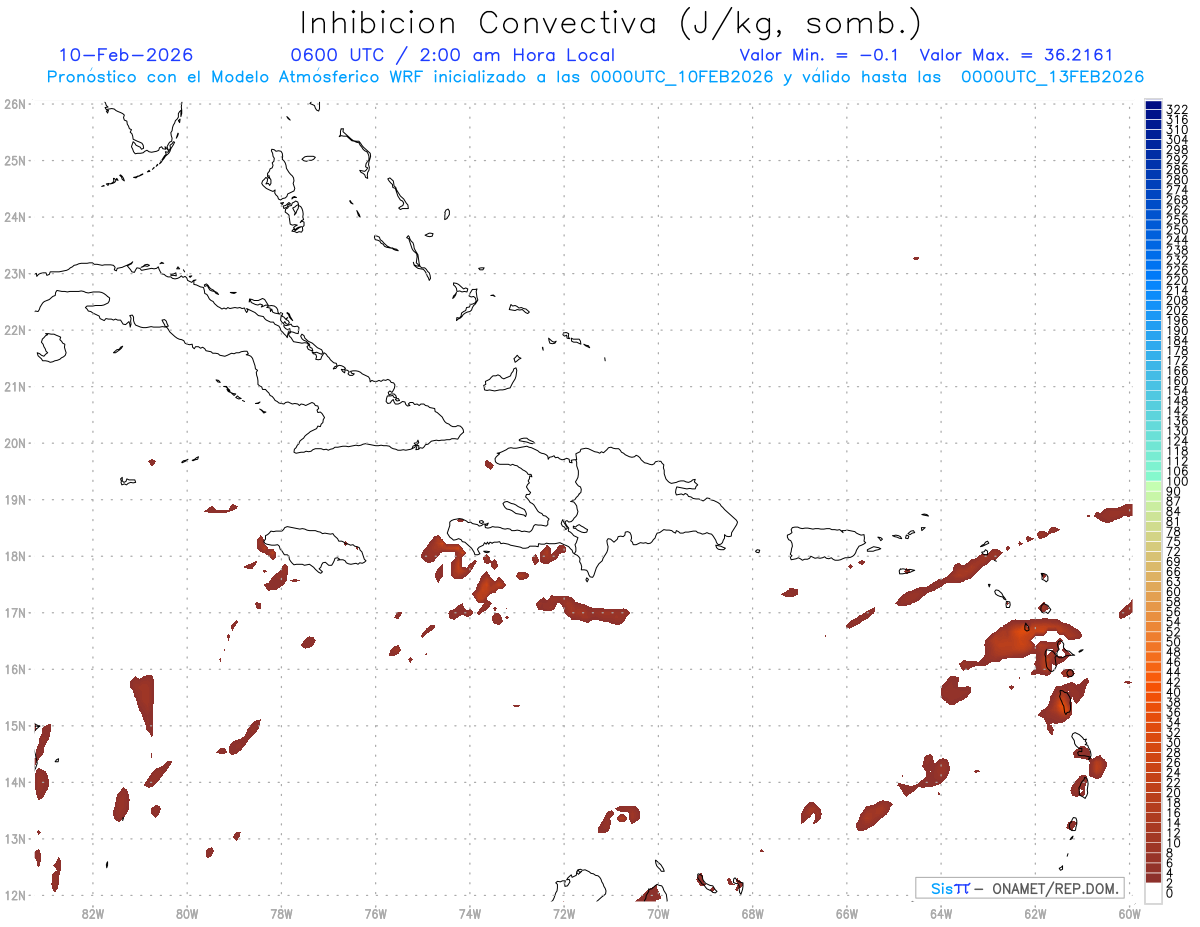This screenshot has height=927, width=1200.
Task: Click the 16N latitude label
Action: coord(15,669)
